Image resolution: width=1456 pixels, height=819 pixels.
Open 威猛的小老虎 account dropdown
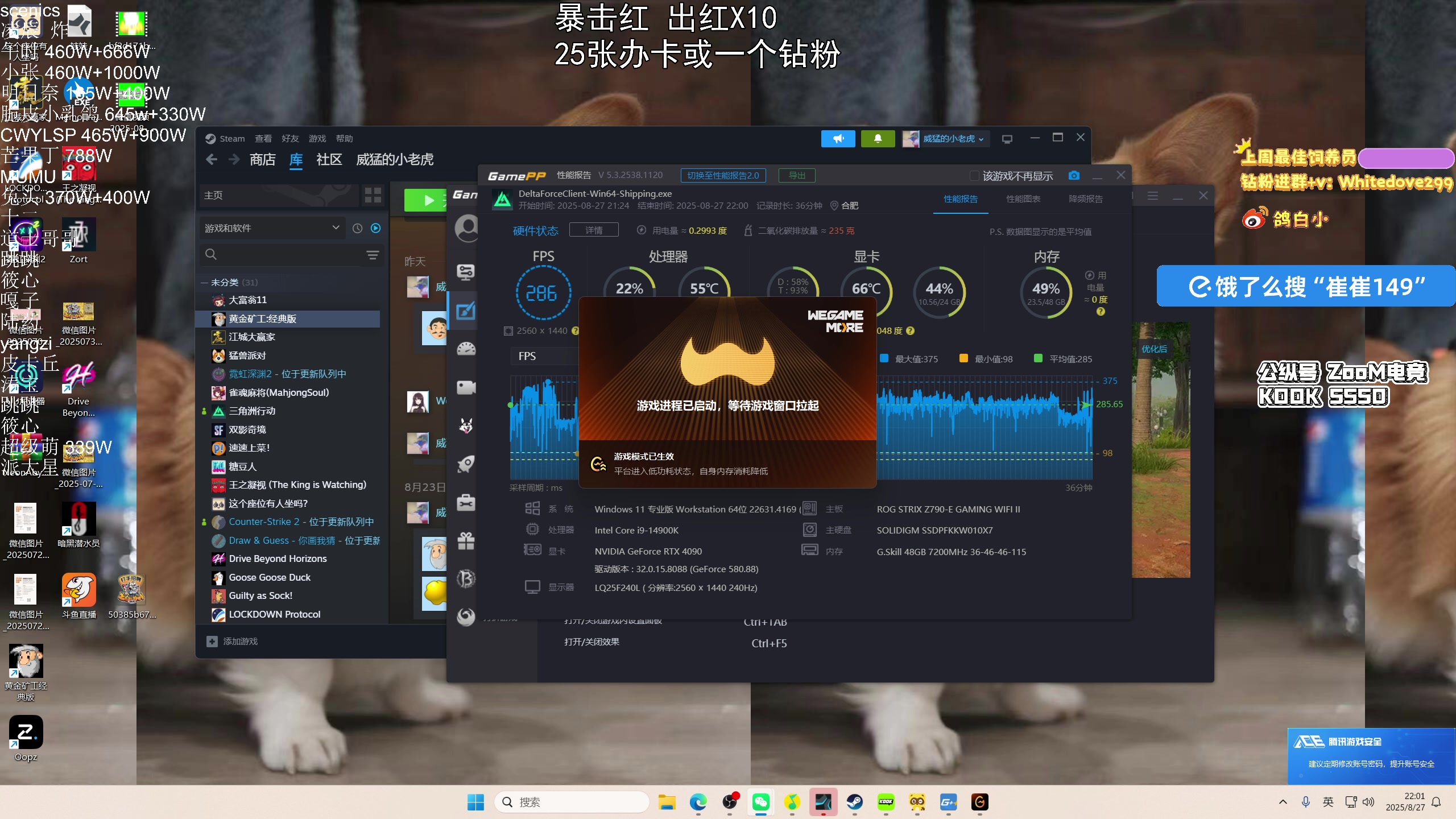pos(946,139)
